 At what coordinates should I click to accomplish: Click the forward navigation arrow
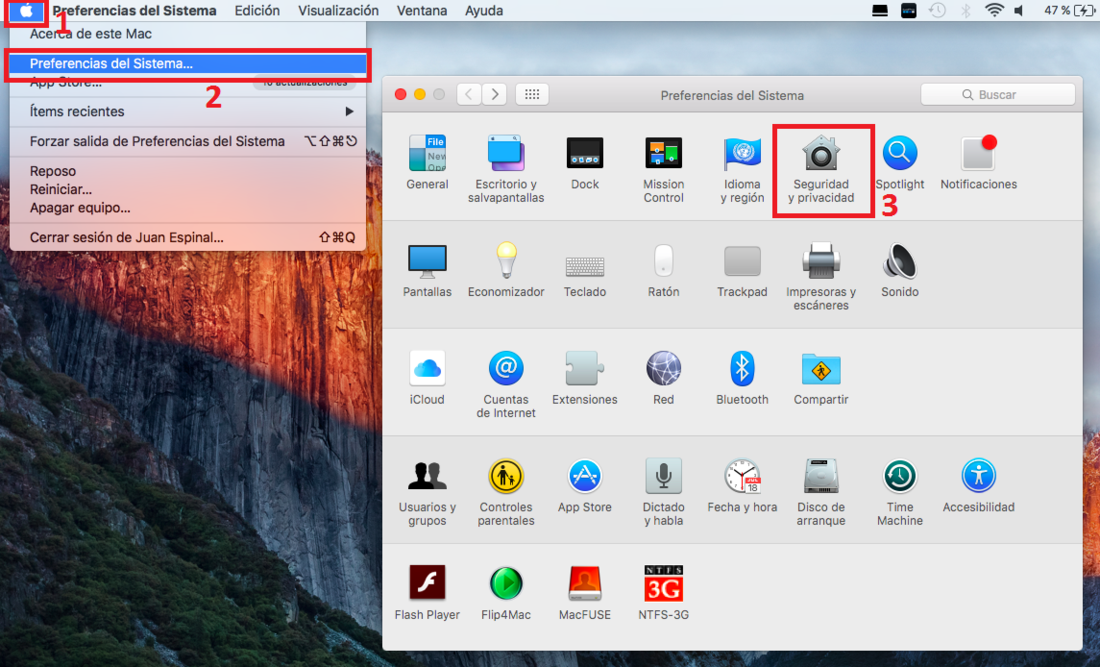coord(495,94)
